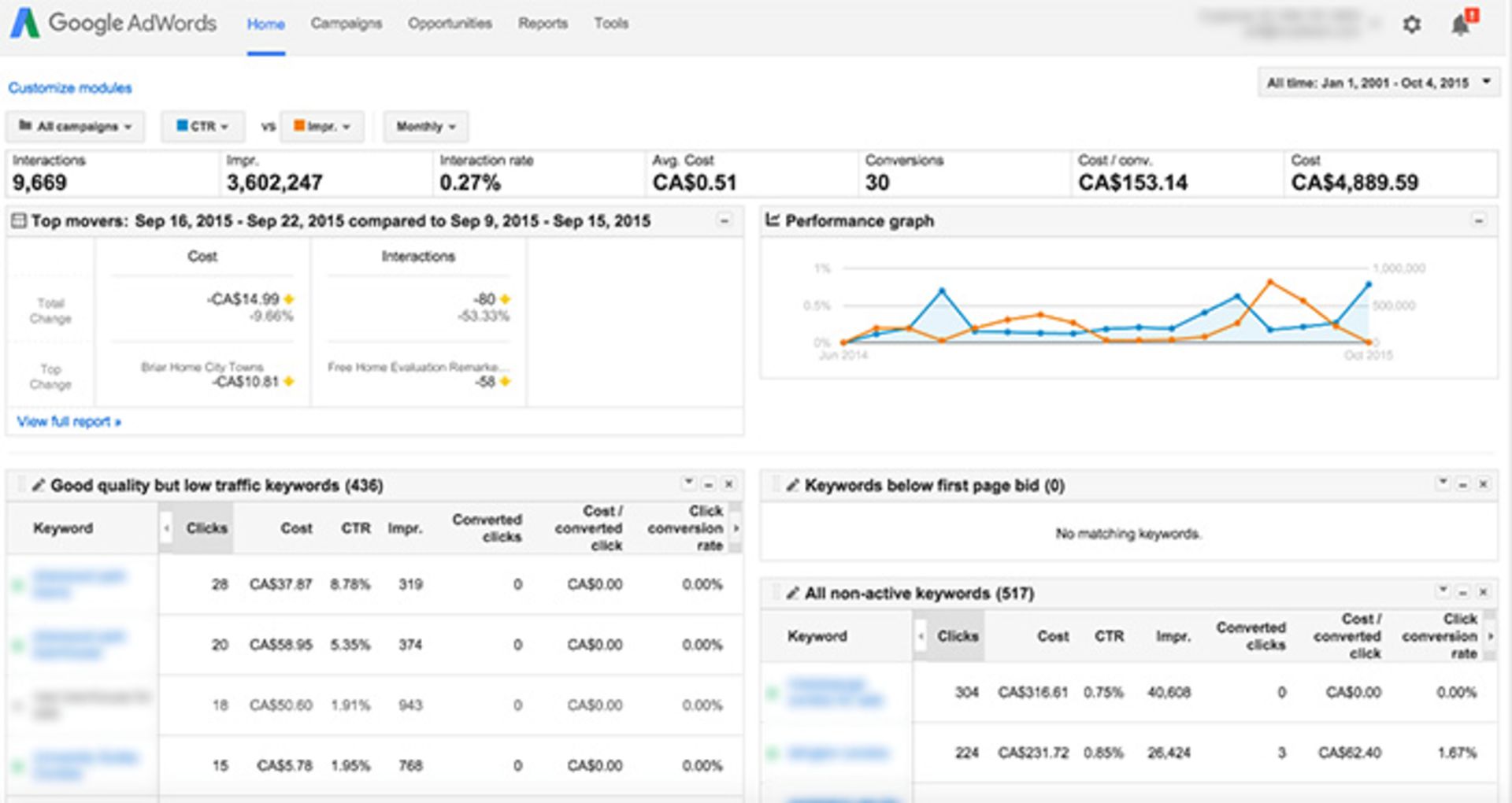Click the Customize modules link
Image resolution: width=1512 pixels, height=803 pixels.
click(70, 88)
